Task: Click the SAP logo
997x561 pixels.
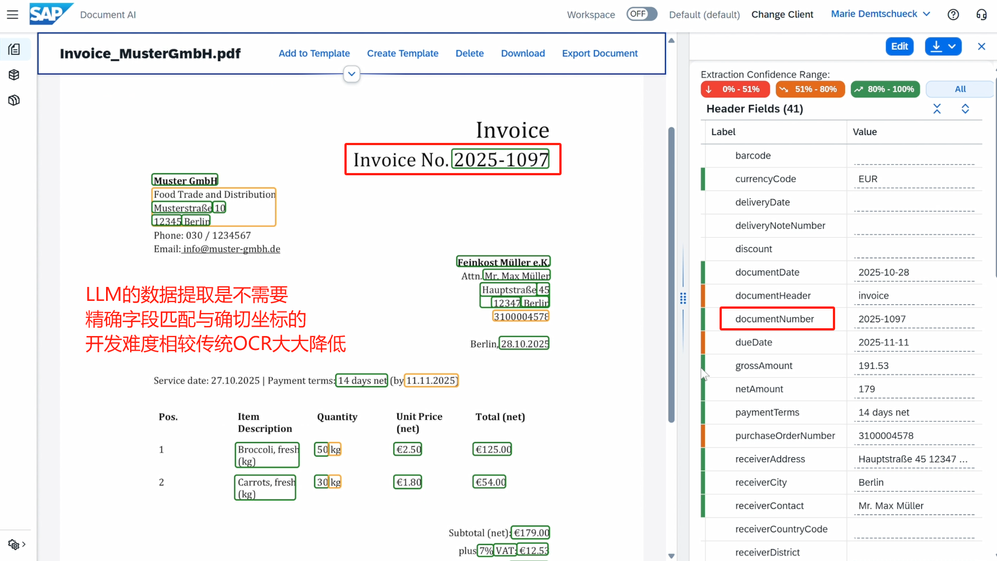Action: [51, 14]
